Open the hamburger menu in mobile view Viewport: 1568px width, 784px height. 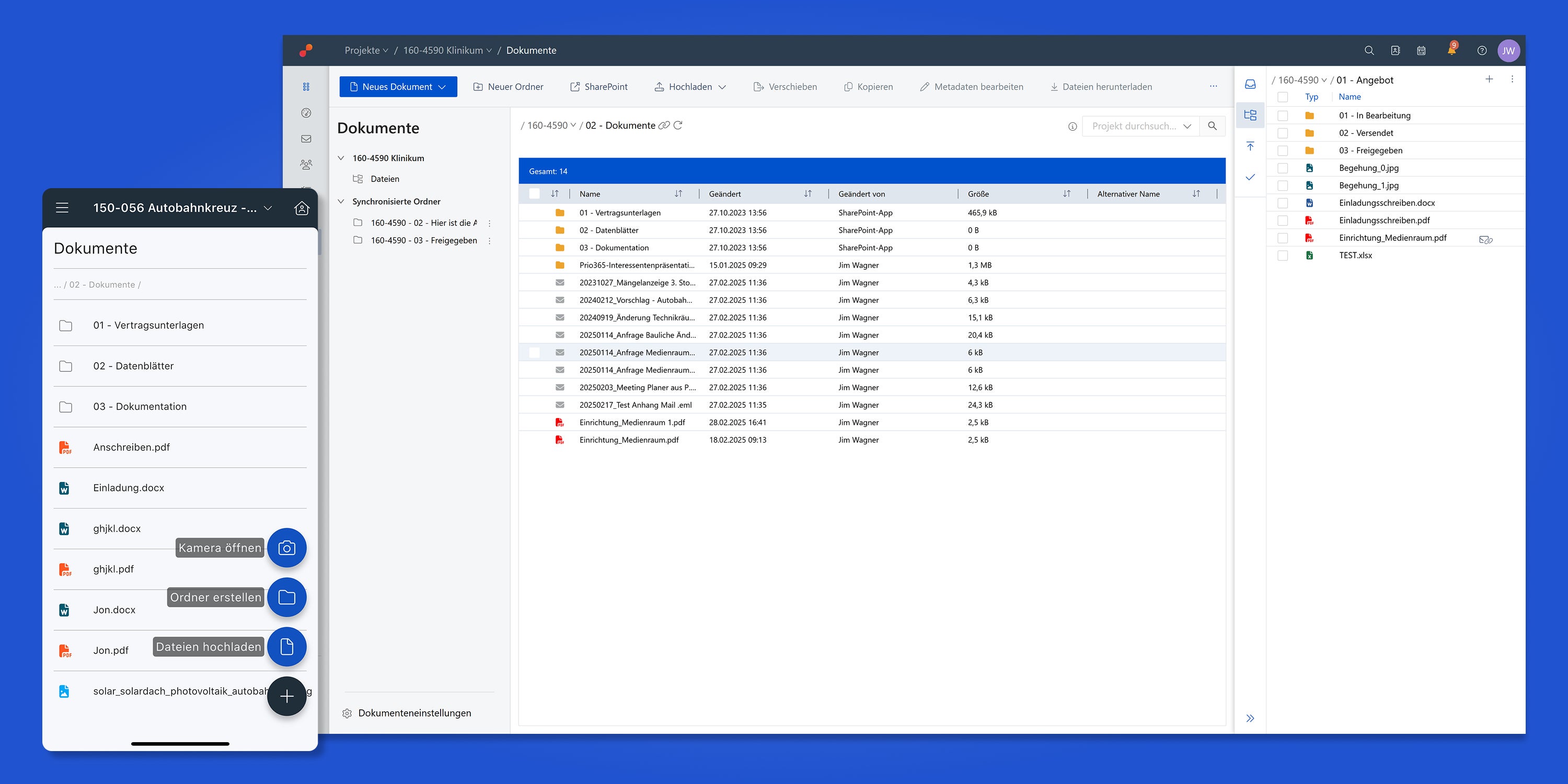click(62, 208)
